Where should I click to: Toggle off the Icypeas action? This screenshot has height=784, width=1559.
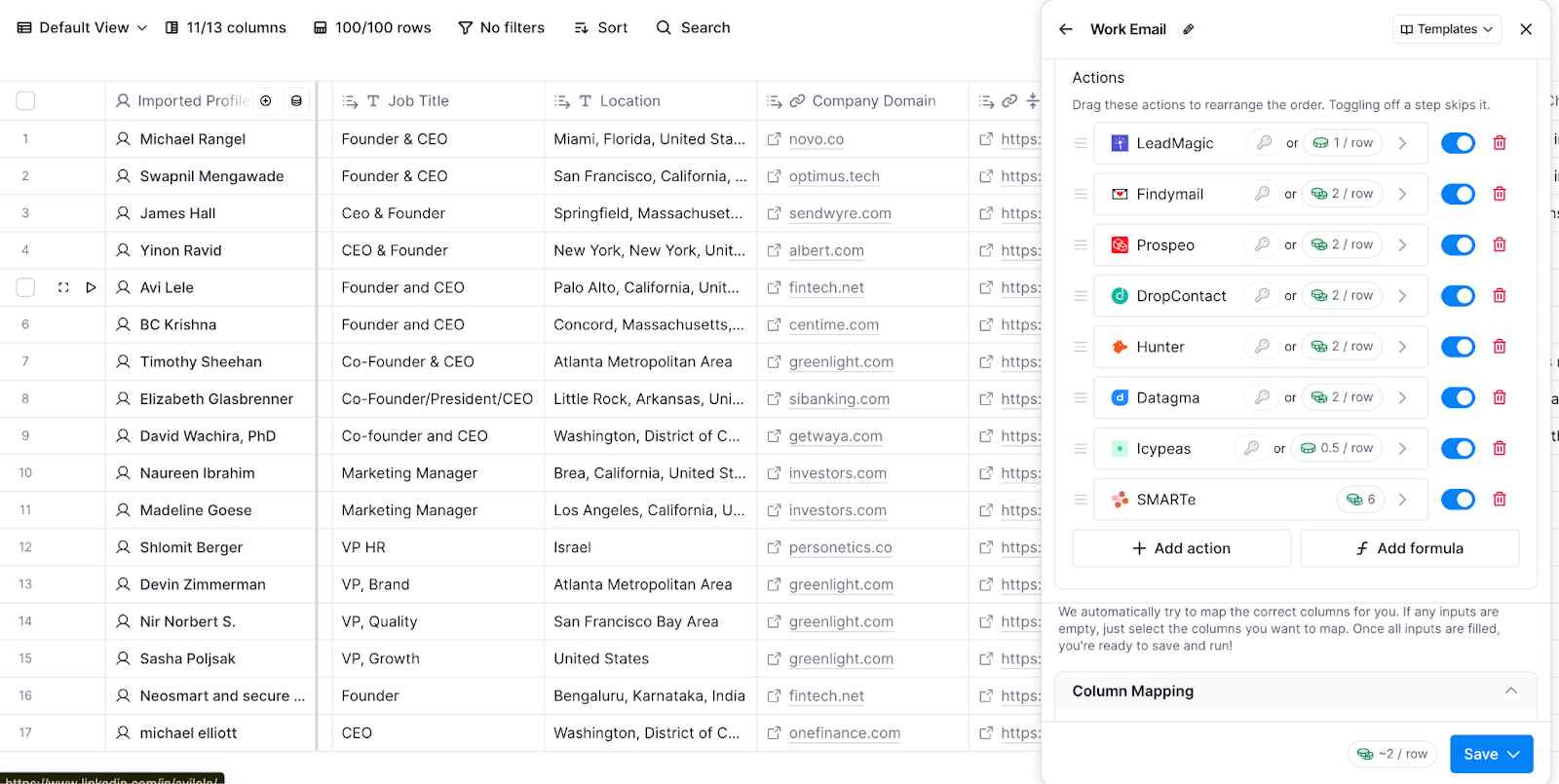point(1458,448)
